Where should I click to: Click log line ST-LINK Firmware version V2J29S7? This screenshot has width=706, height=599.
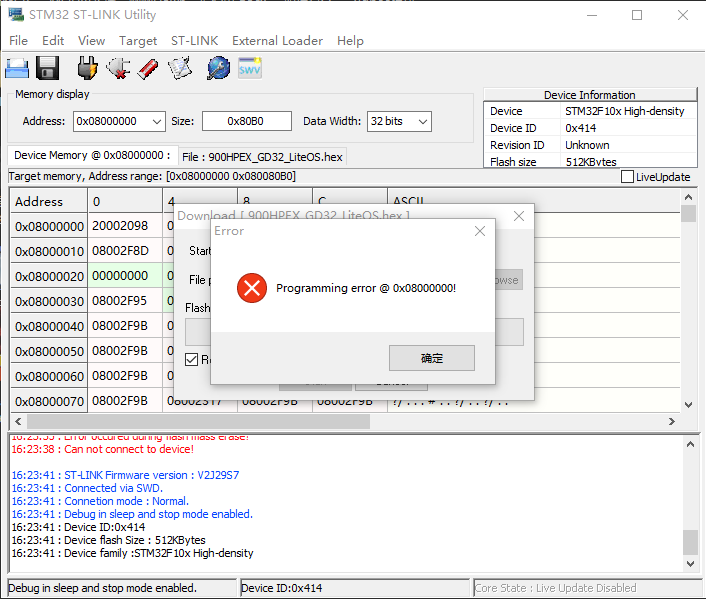125,475
